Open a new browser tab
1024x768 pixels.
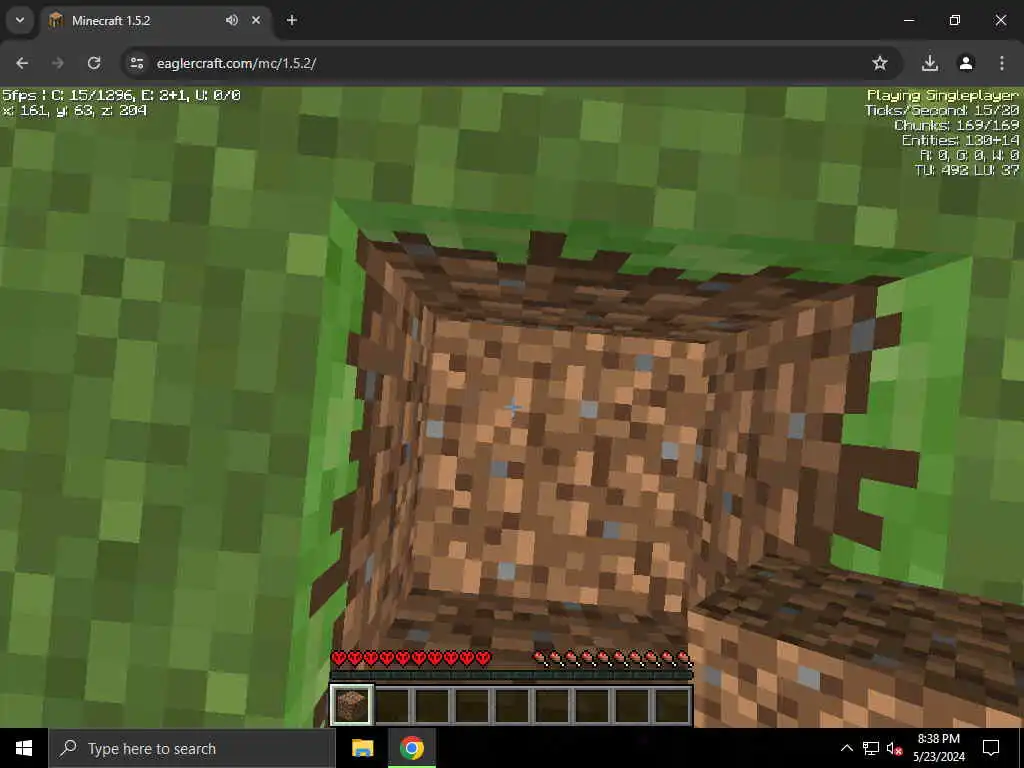(292, 20)
